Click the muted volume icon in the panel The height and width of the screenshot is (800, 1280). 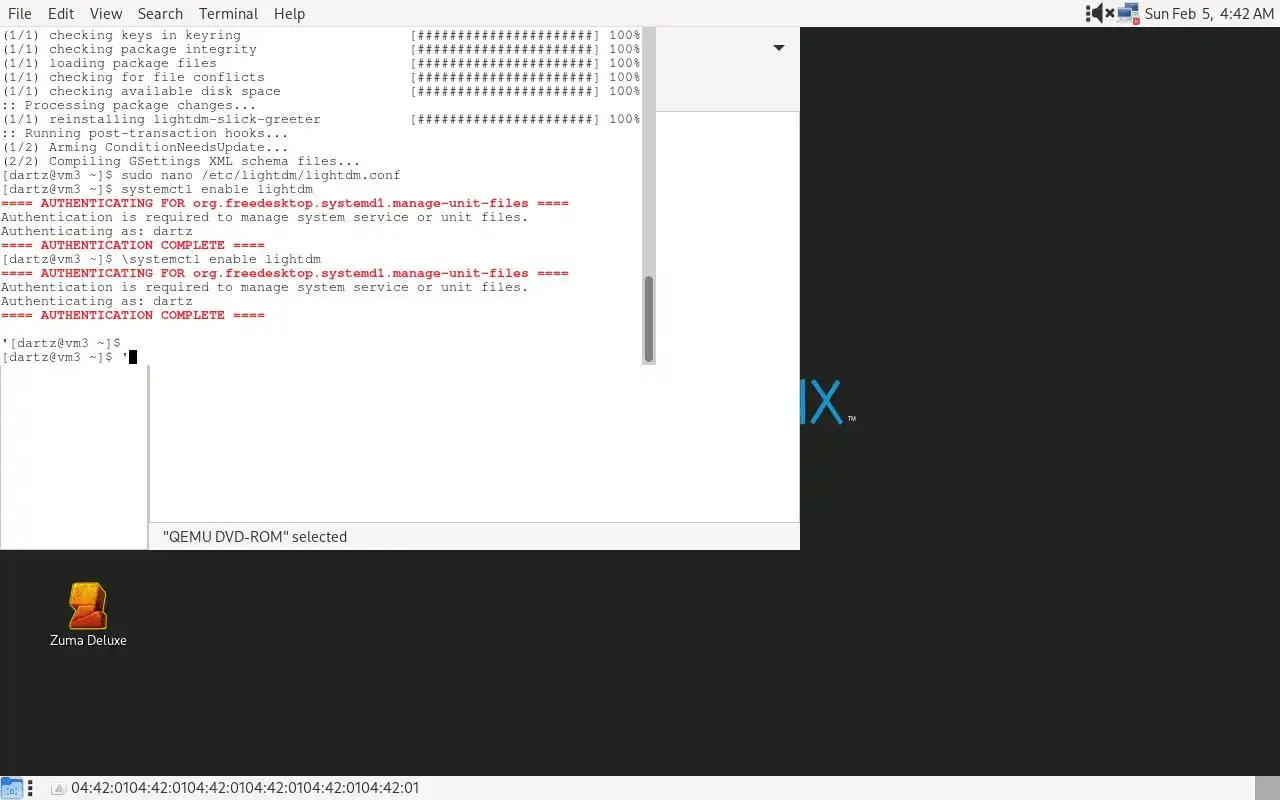point(1103,13)
